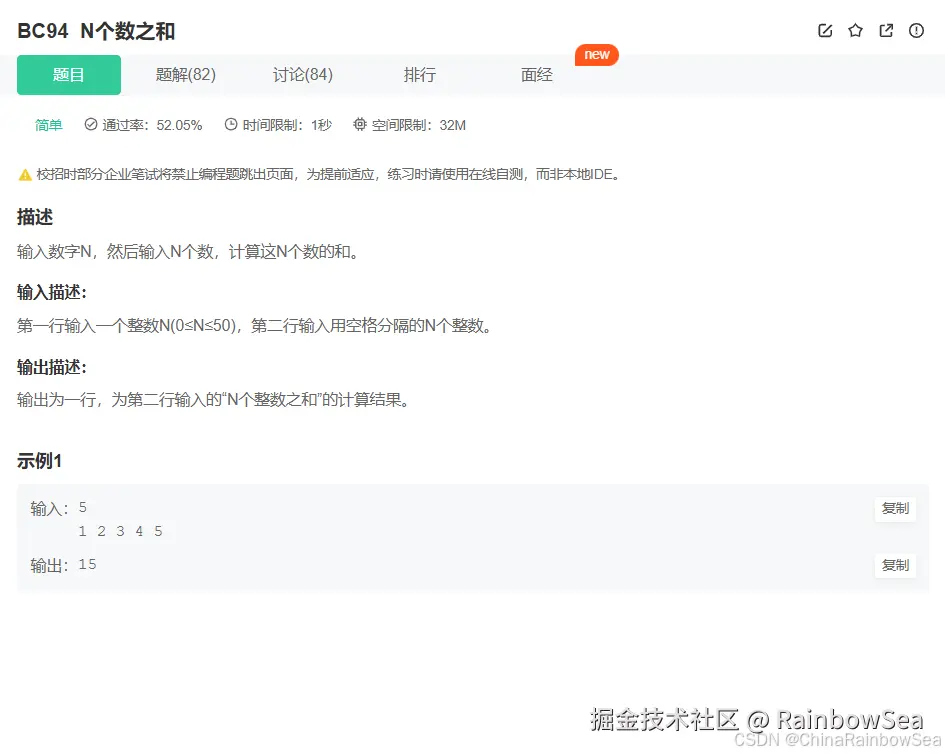The width and height of the screenshot is (945, 755).
Task: Select the 排行 tab
Action: [420, 74]
